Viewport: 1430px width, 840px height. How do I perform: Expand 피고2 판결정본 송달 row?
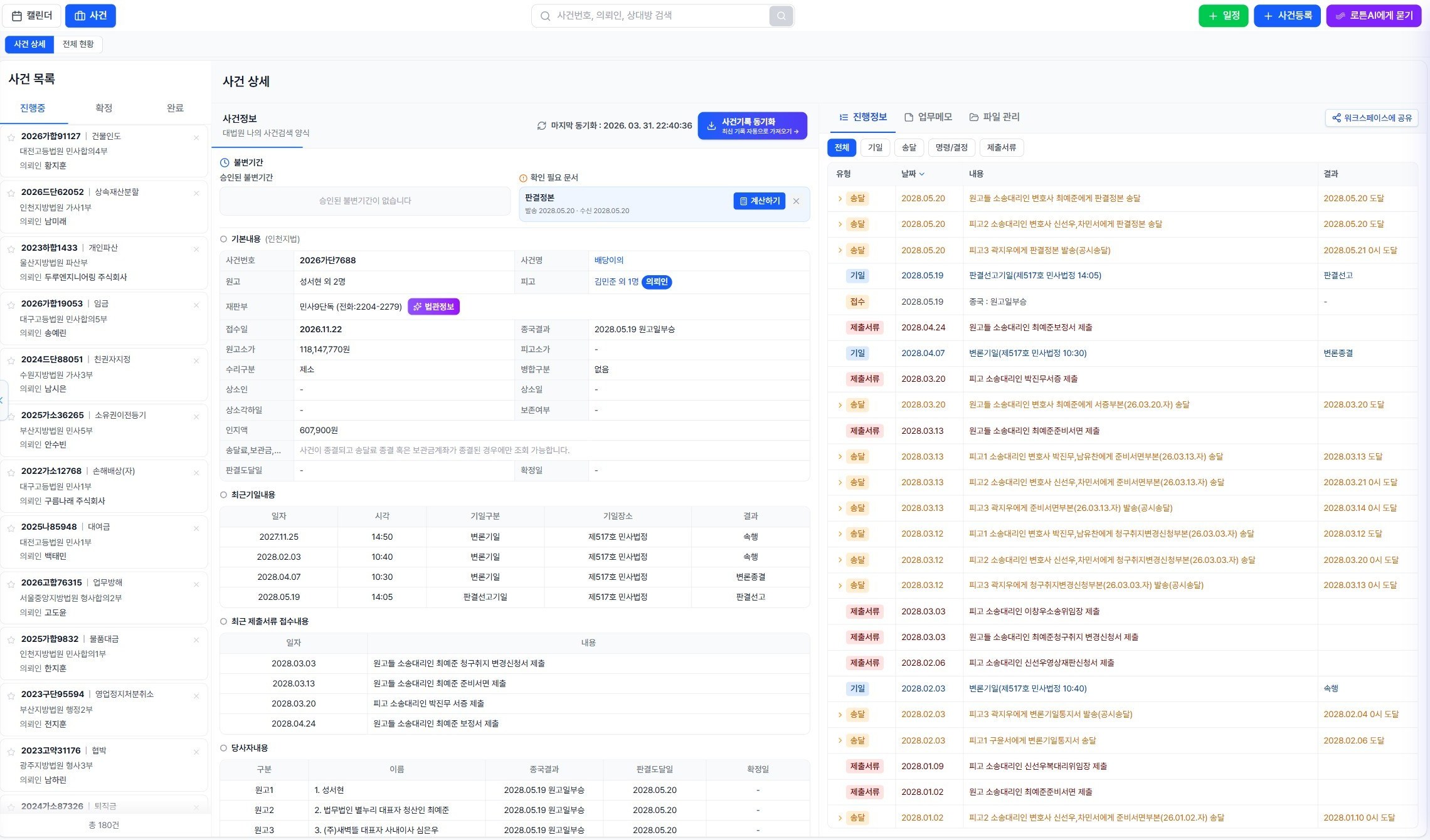(x=840, y=224)
